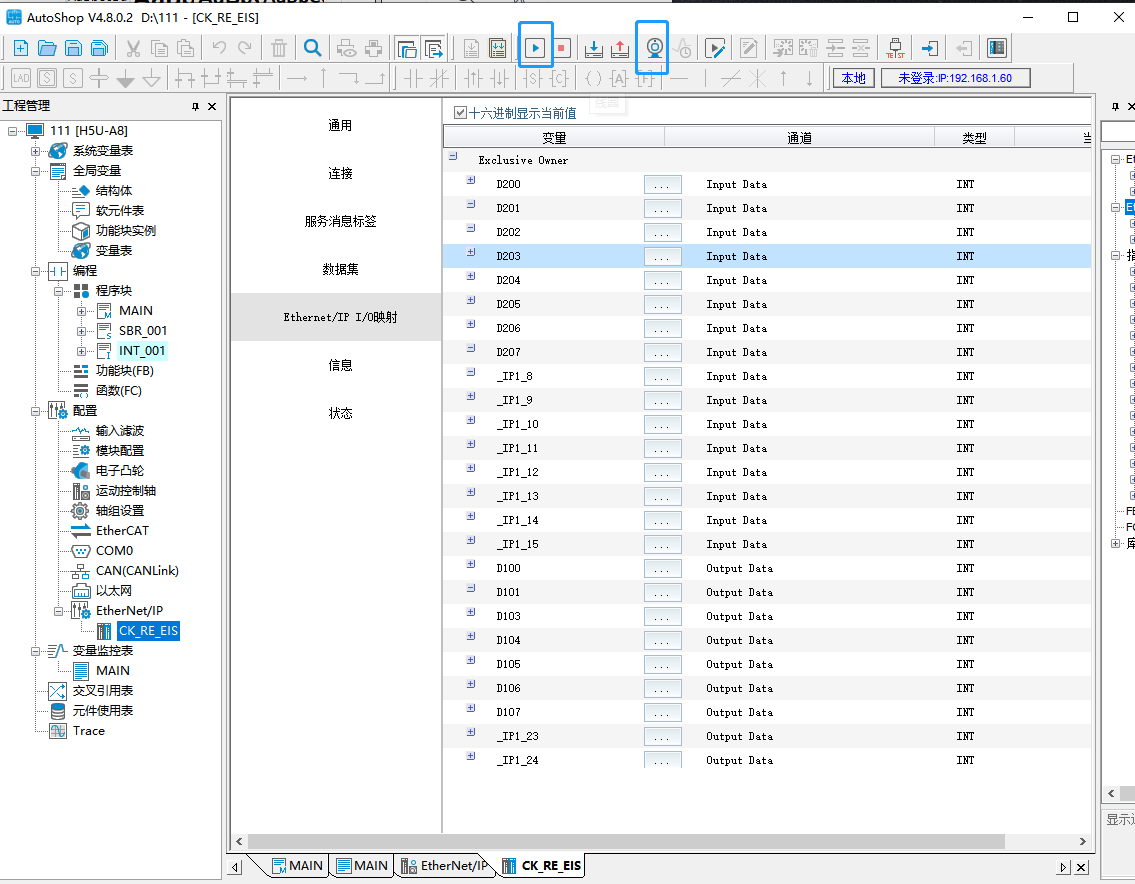Click the Save All stacked-disks icon
The image size is (1135, 884).
99,49
